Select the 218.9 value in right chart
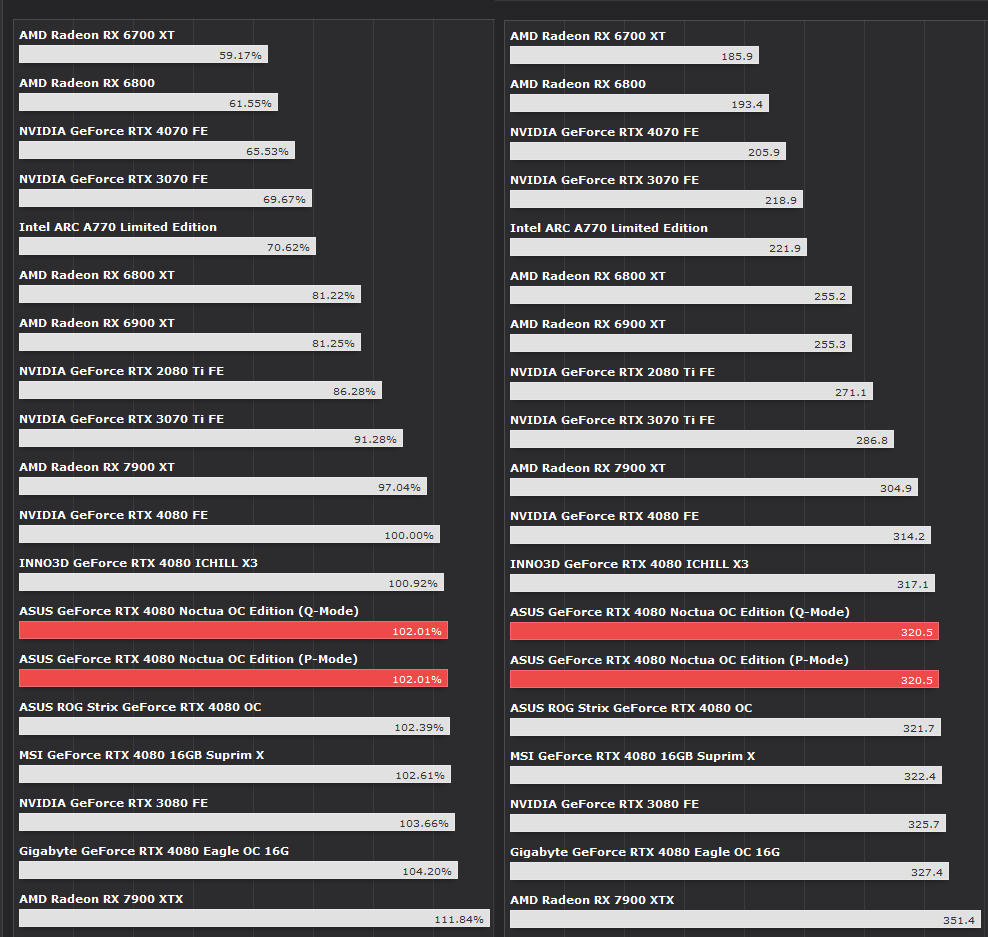Screen dimensions: 988x937 click(x=781, y=200)
